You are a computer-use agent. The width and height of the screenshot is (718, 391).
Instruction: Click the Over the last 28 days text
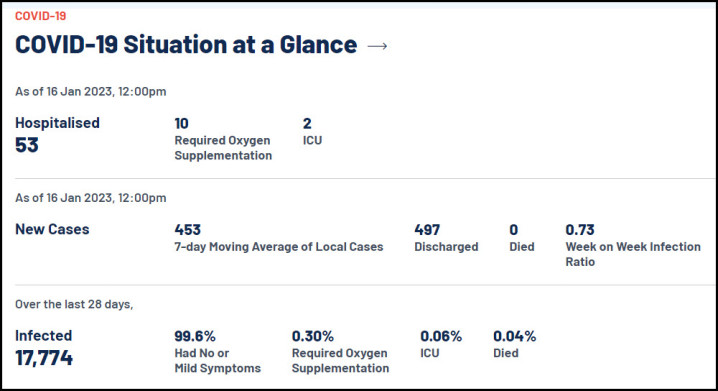[74, 304]
